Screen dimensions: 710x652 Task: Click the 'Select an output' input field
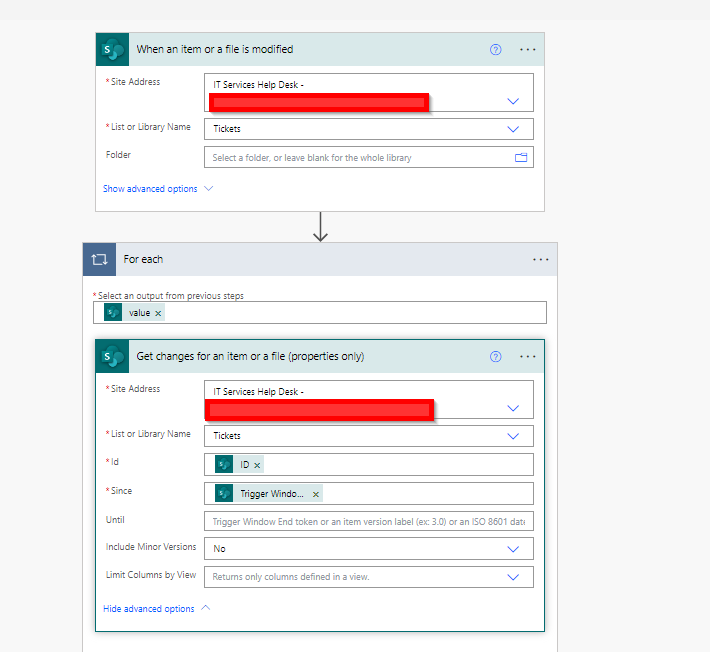[320, 313]
